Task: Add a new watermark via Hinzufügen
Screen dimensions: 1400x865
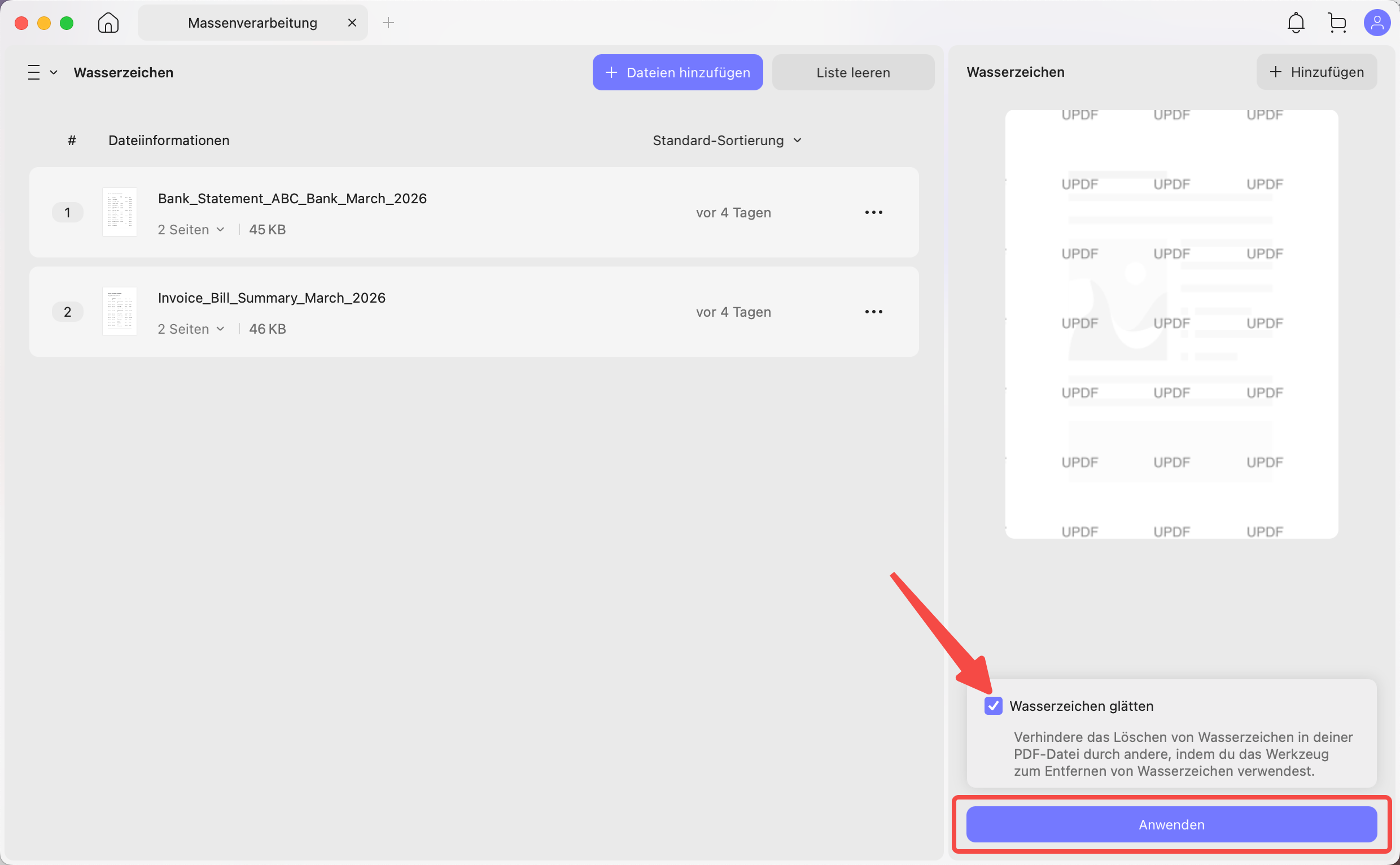Action: coord(1316,72)
